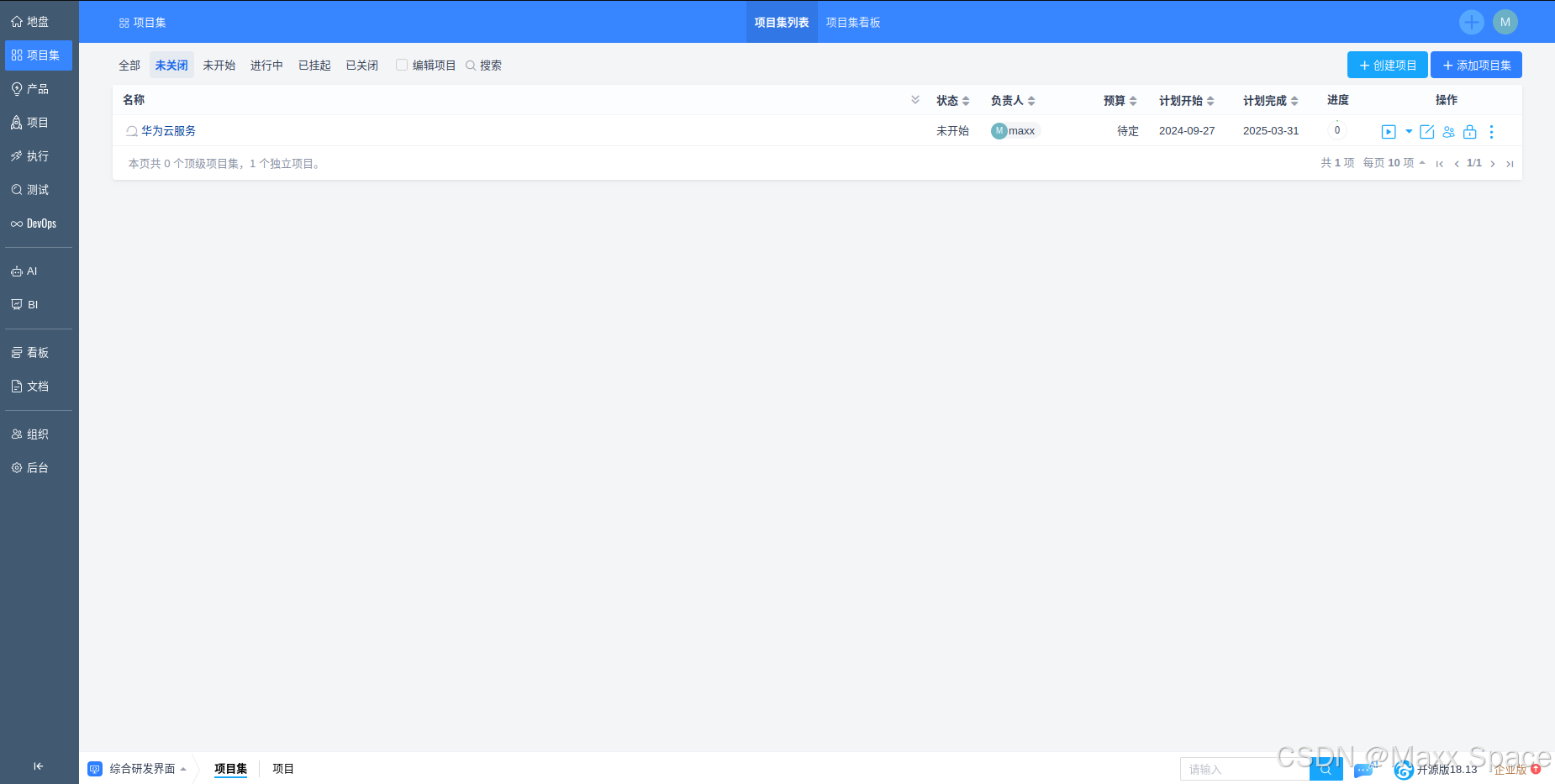Click the lock permission icon for 华为云服务
The image size is (1555, 784).
pos(1470,132)
